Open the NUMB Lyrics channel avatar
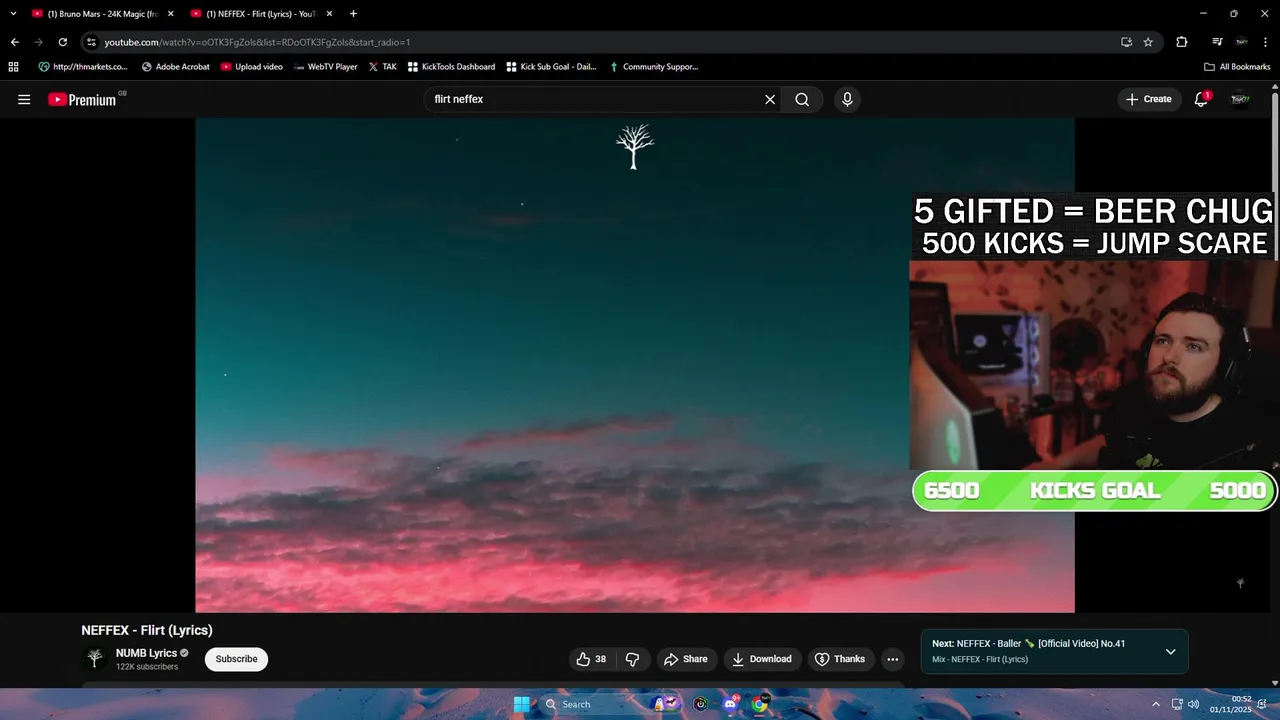Screen dimensions: 1280x720 pos(95,658)
